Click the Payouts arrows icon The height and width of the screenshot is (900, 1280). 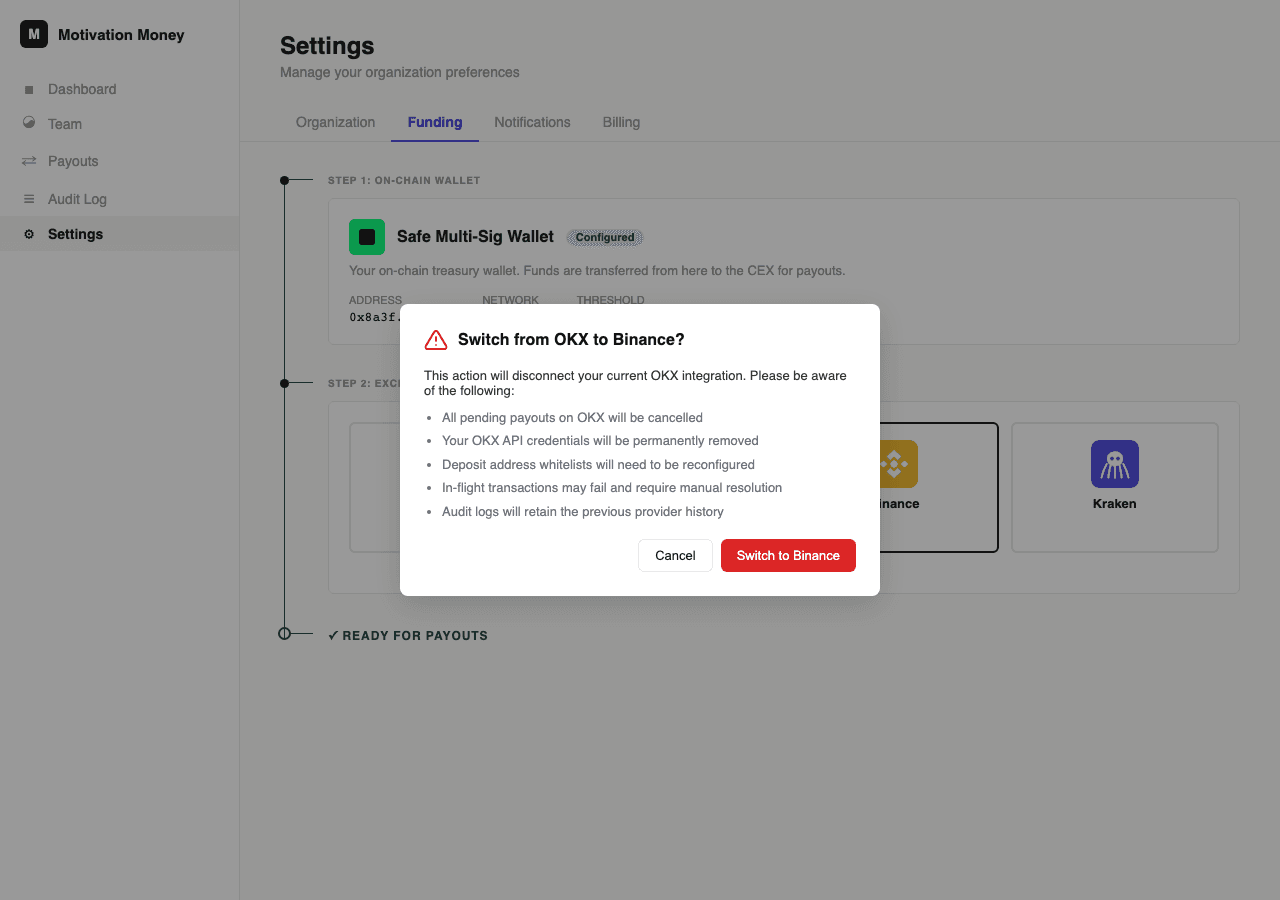click(29, 161)
